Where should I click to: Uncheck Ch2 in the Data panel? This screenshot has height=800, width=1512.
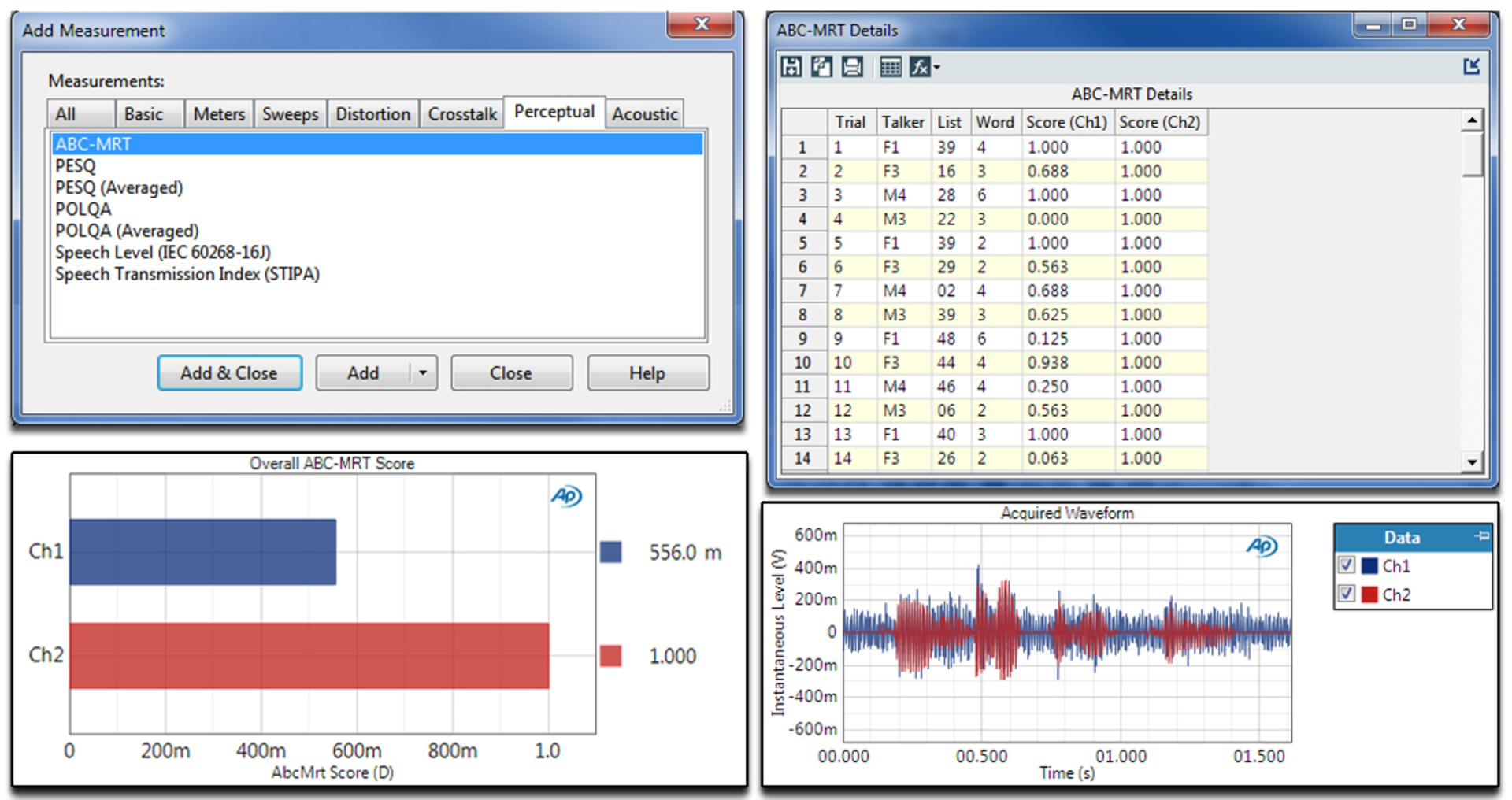pyautogui.click(x=1347, y=594)
